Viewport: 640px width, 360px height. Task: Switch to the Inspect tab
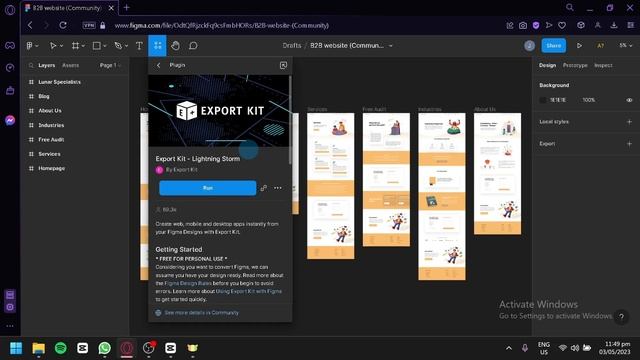coord(603,65)
